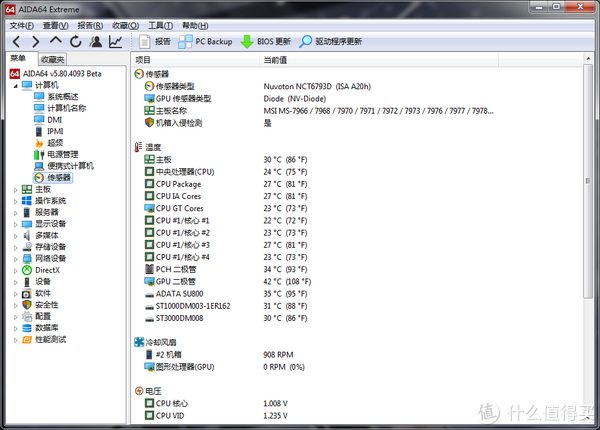600x430 pixels.
Task: Select the 机箱入侵检测 row
Action: coord(357,123)
